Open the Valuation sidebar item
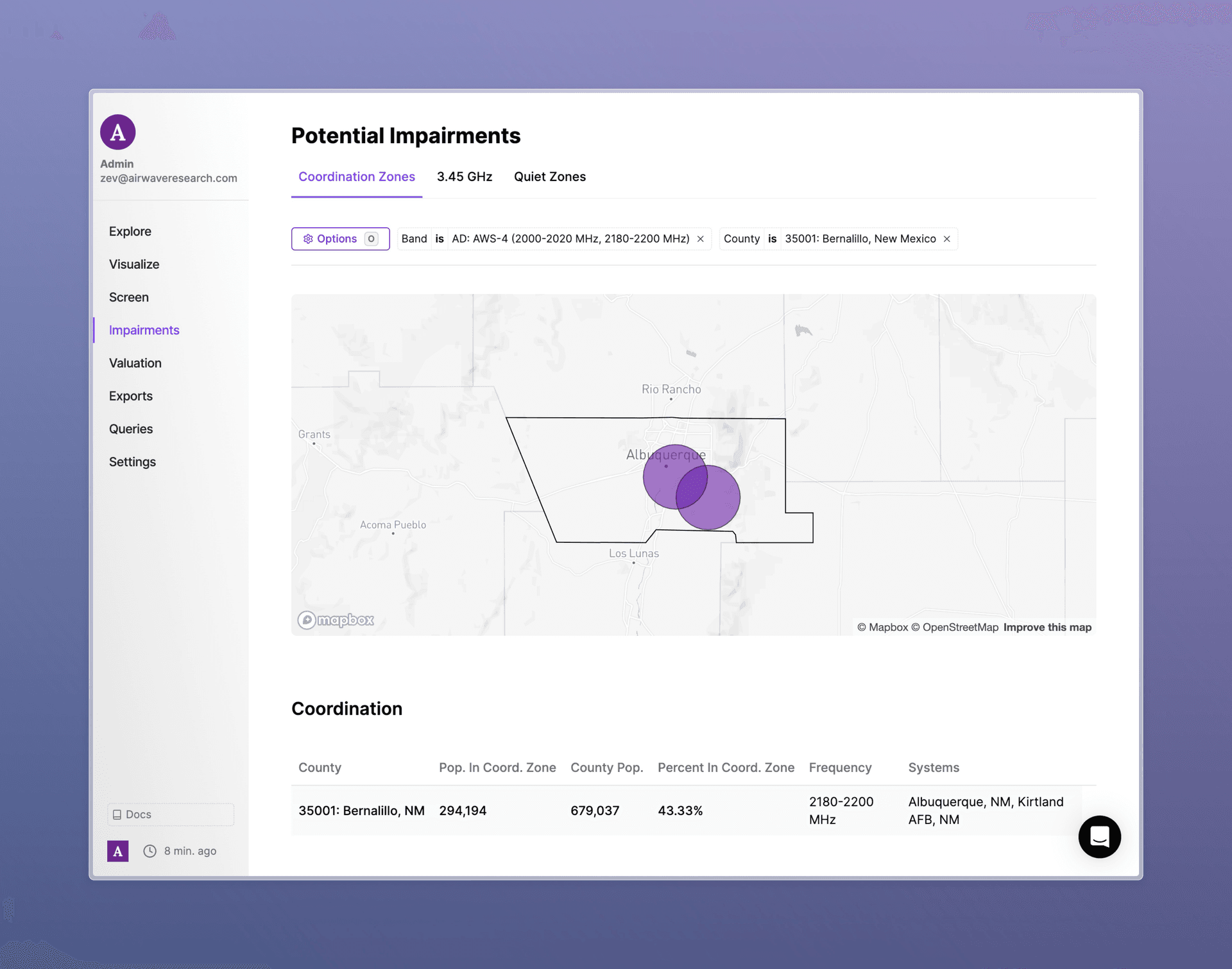The width and height of the screenshot is (1232, 969). pos(135,363)
